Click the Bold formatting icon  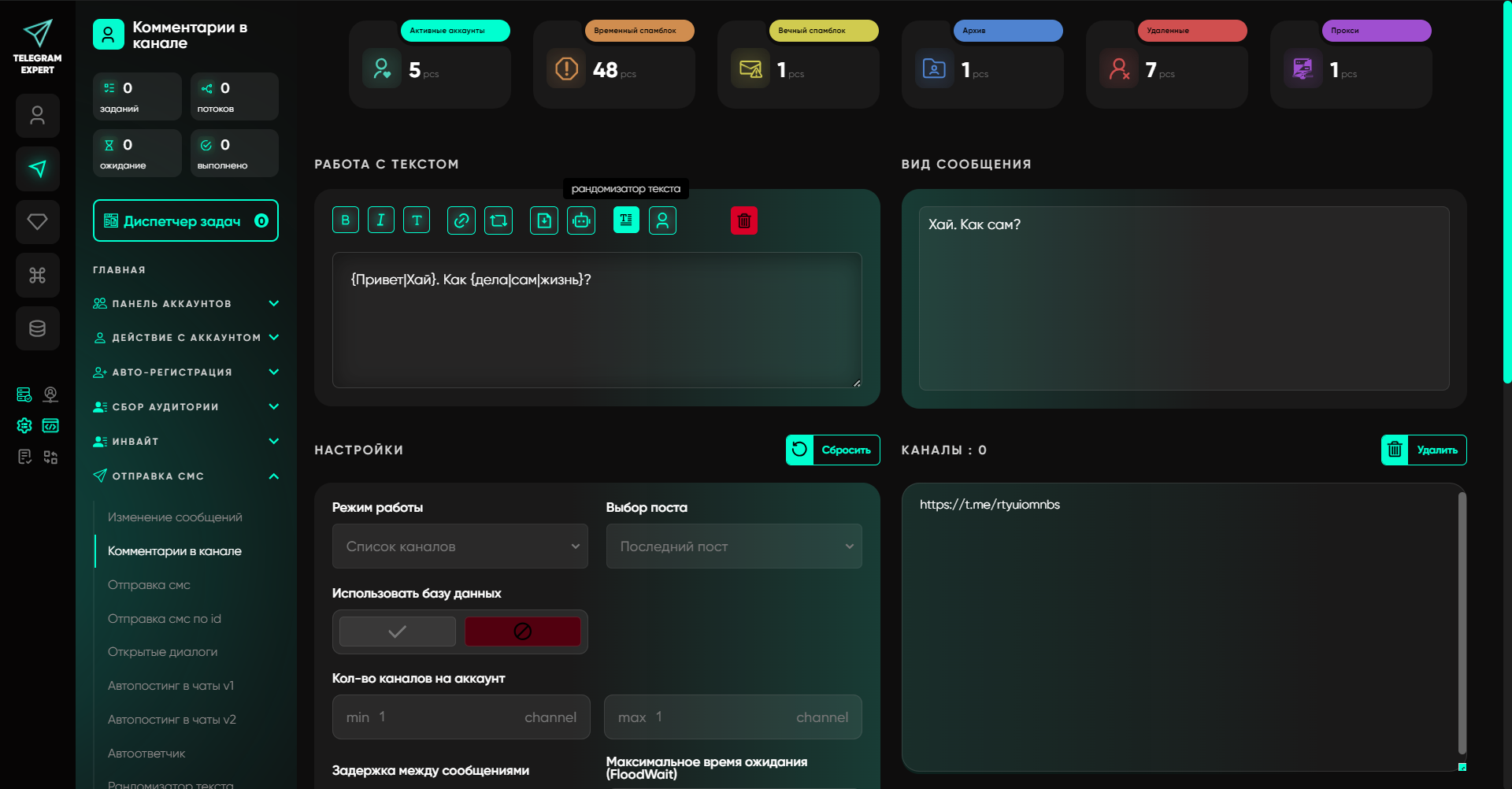346,220
